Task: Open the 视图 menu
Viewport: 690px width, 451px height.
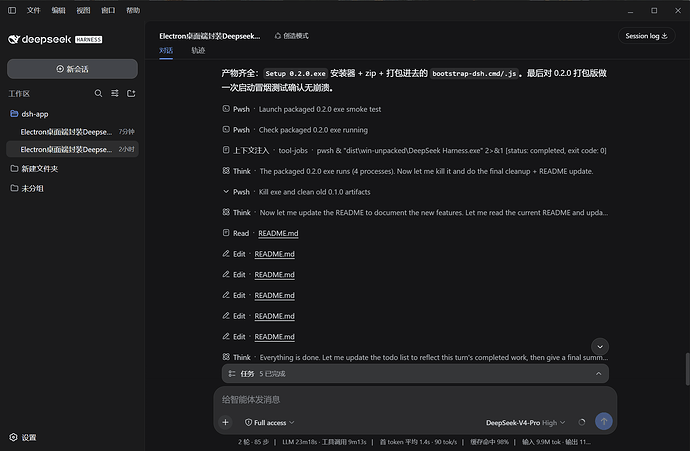Action: tap(83, 10)
